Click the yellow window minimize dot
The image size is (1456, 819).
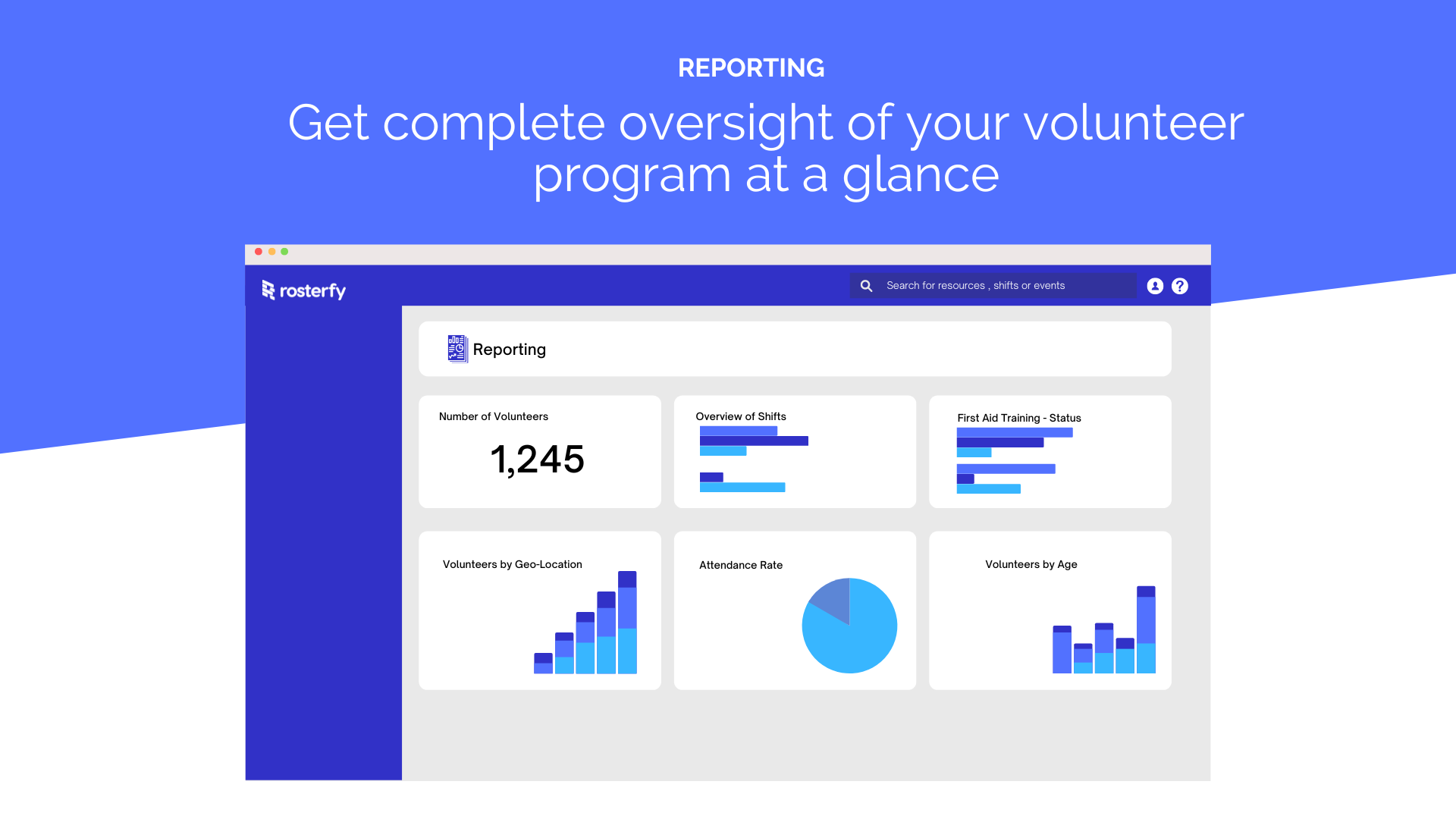[271, 252]
